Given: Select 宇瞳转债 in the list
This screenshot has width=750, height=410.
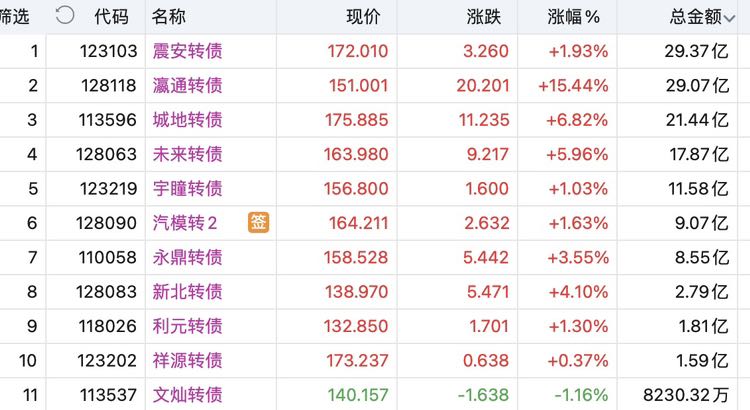Looking at the screenshot, I should pyautogui.click(x=188, y=188).
